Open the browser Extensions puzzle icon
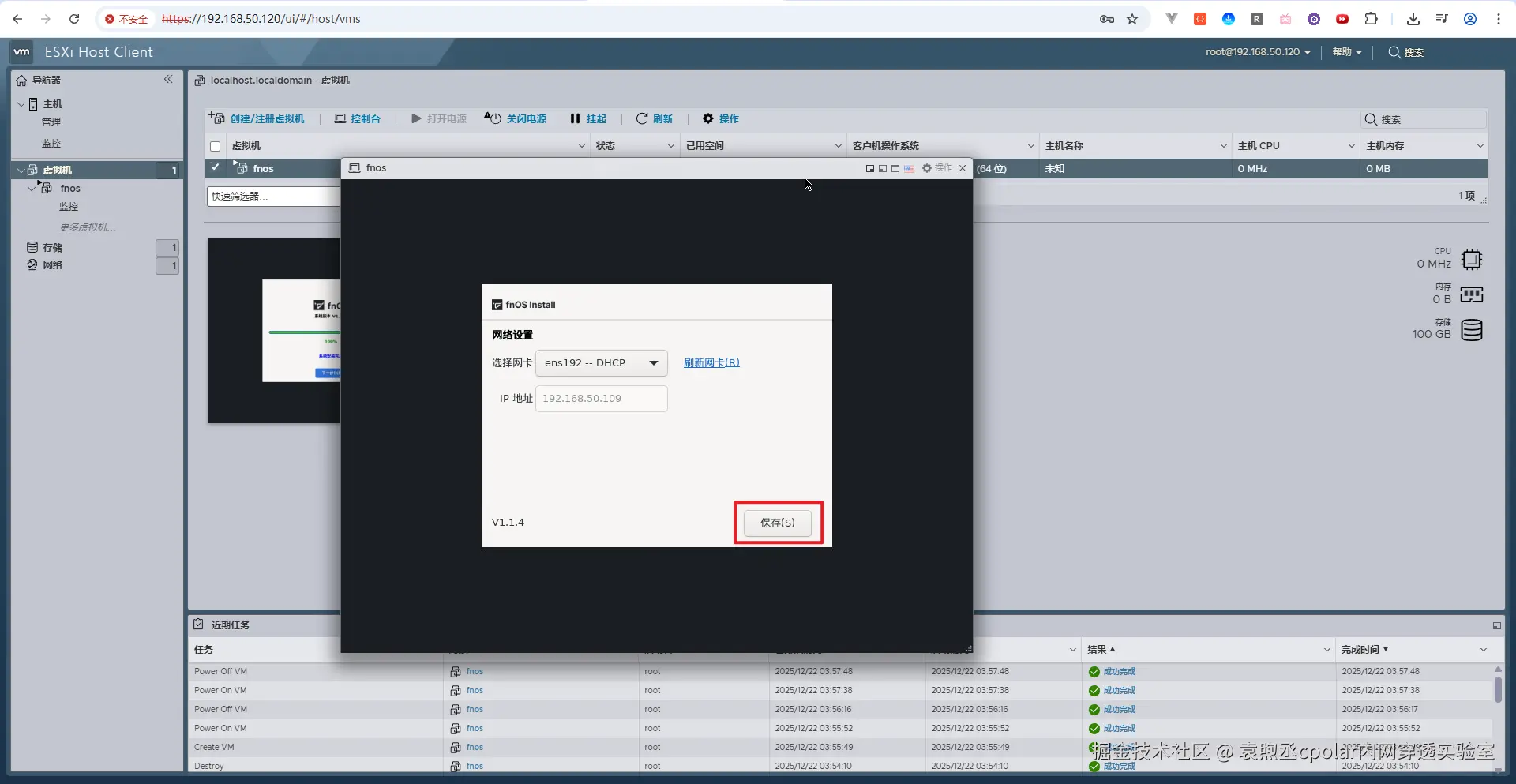This screenshot has width=1516, height=784. 1372,19
